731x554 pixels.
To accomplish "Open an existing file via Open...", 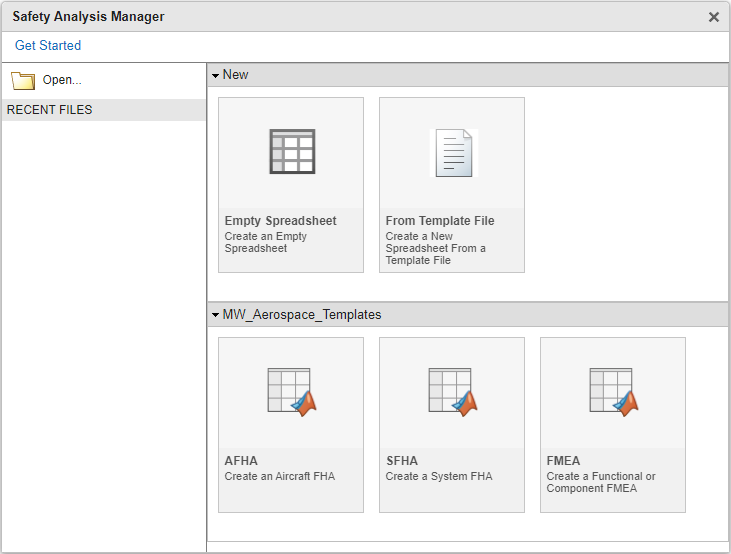I will coord(62,80).
